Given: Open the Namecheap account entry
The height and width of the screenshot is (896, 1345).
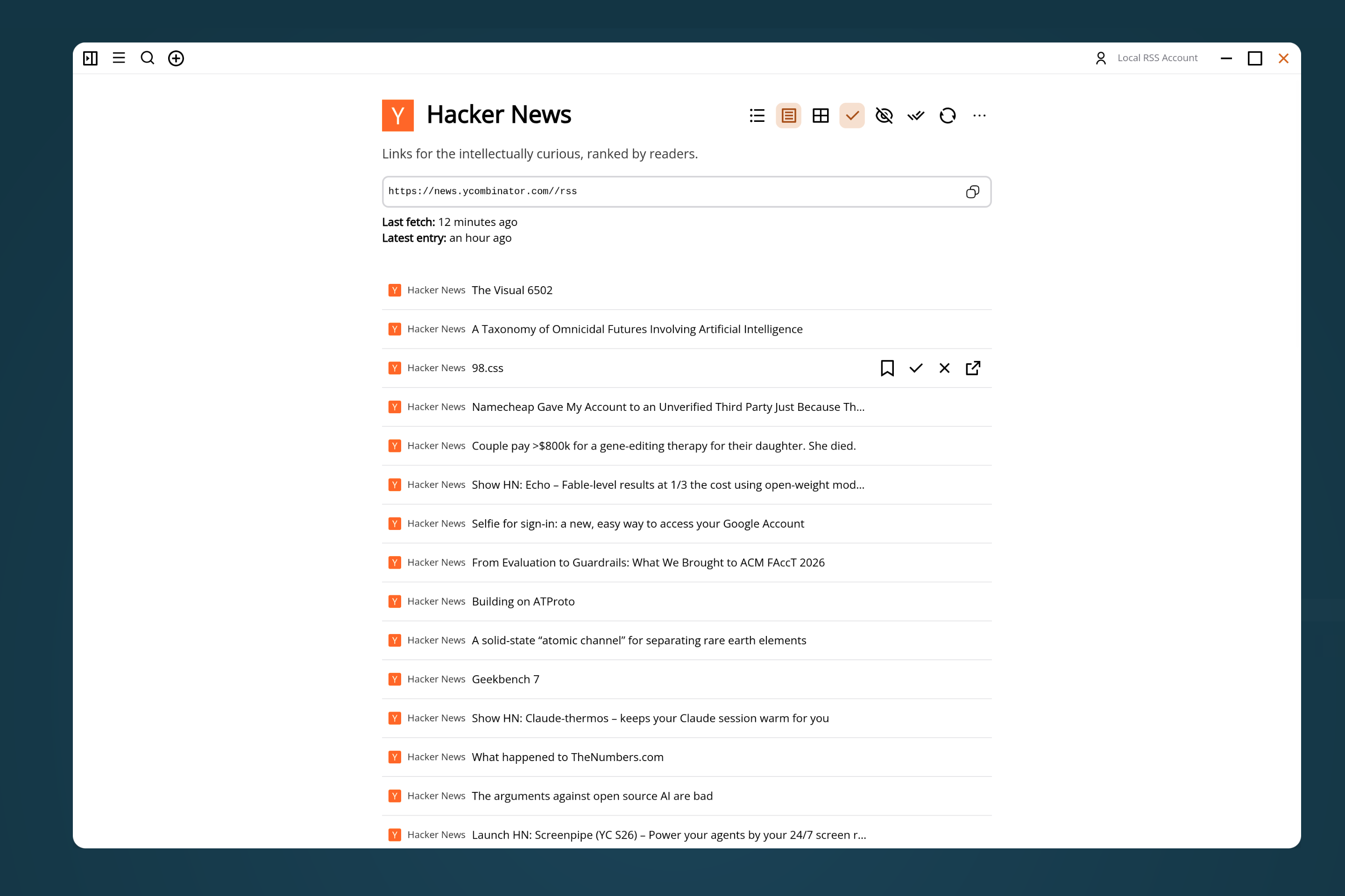Looking at the screenshot, I should [x=687, y=407].
